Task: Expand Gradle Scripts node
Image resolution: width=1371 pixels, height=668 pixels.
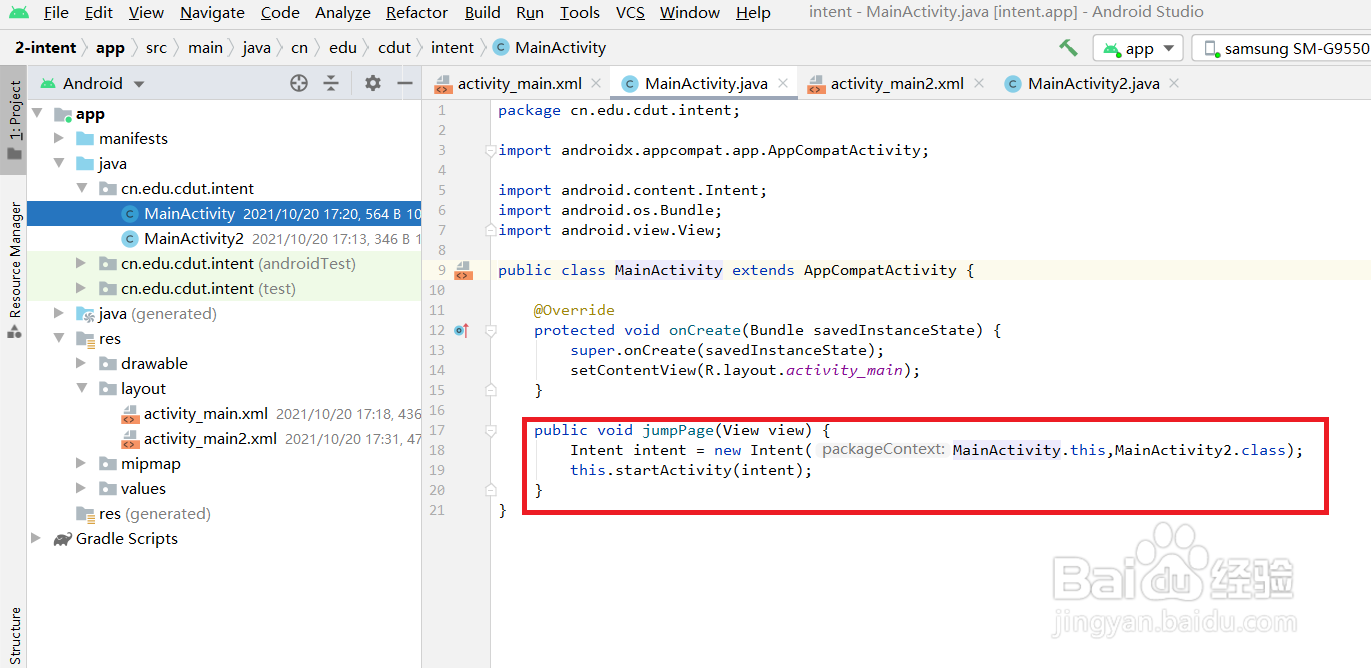Action: pos(37,538)
